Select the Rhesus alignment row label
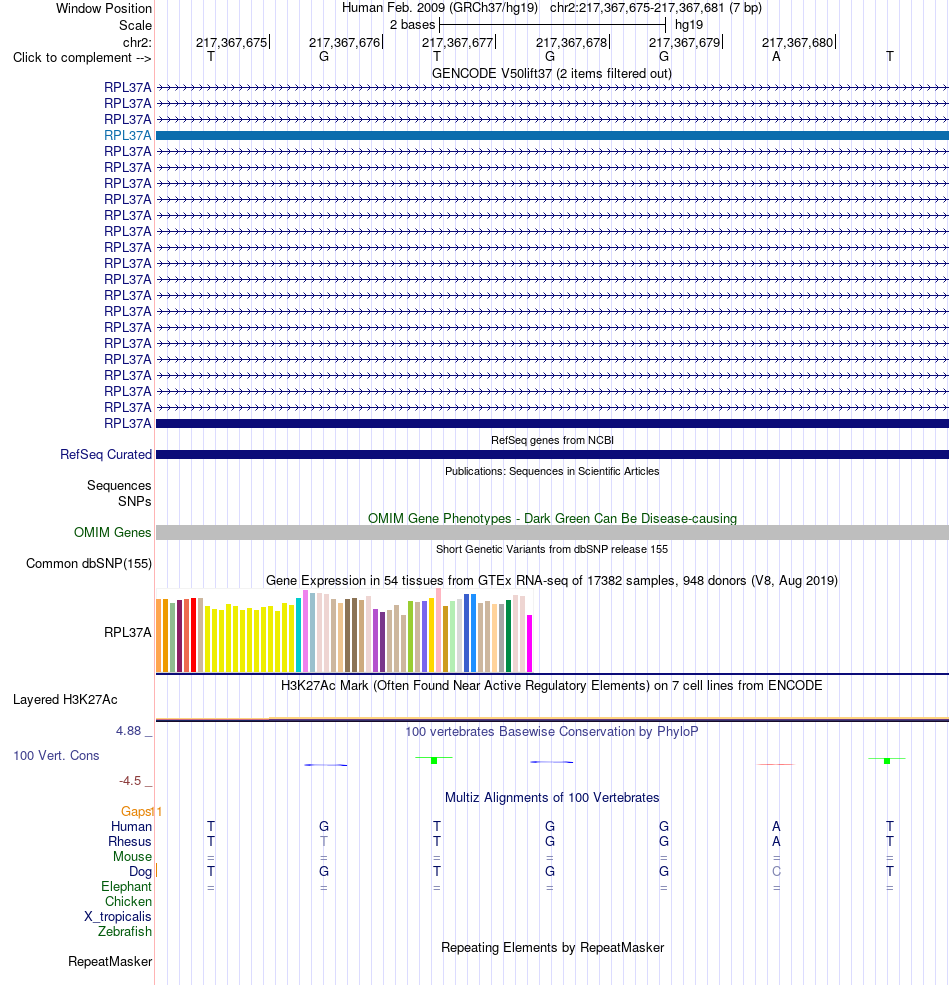950x985 pixels. [x=129, y=842]
